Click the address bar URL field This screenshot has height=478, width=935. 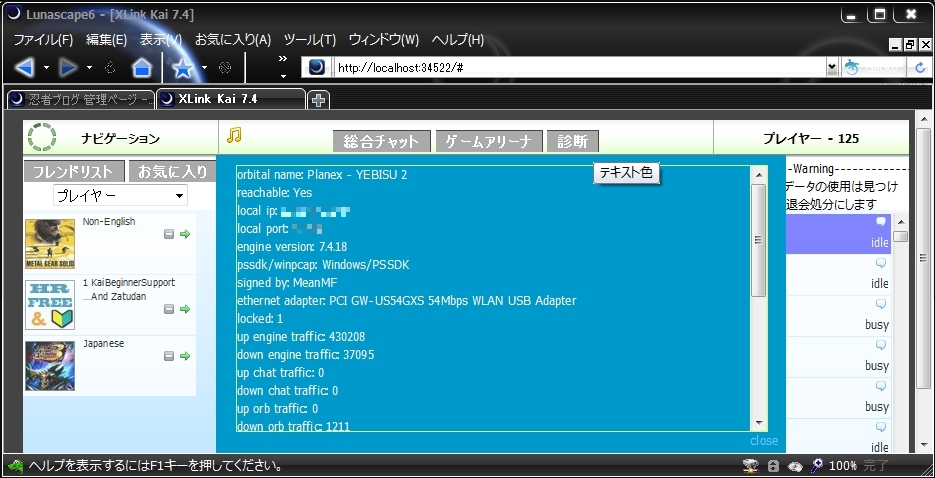pyautogui.click(x=580, y=67)
